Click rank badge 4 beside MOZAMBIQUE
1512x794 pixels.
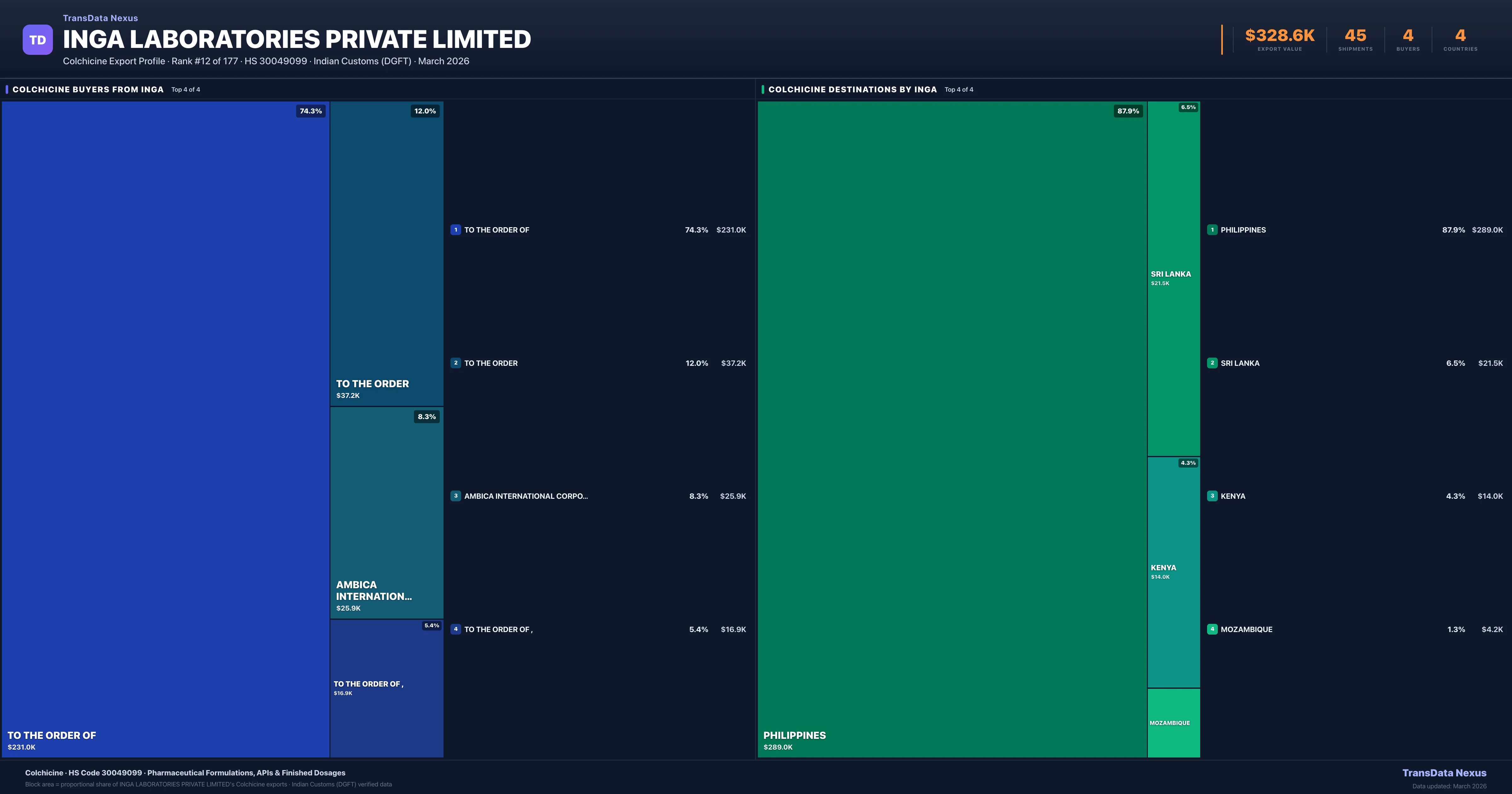[1212, 629]
